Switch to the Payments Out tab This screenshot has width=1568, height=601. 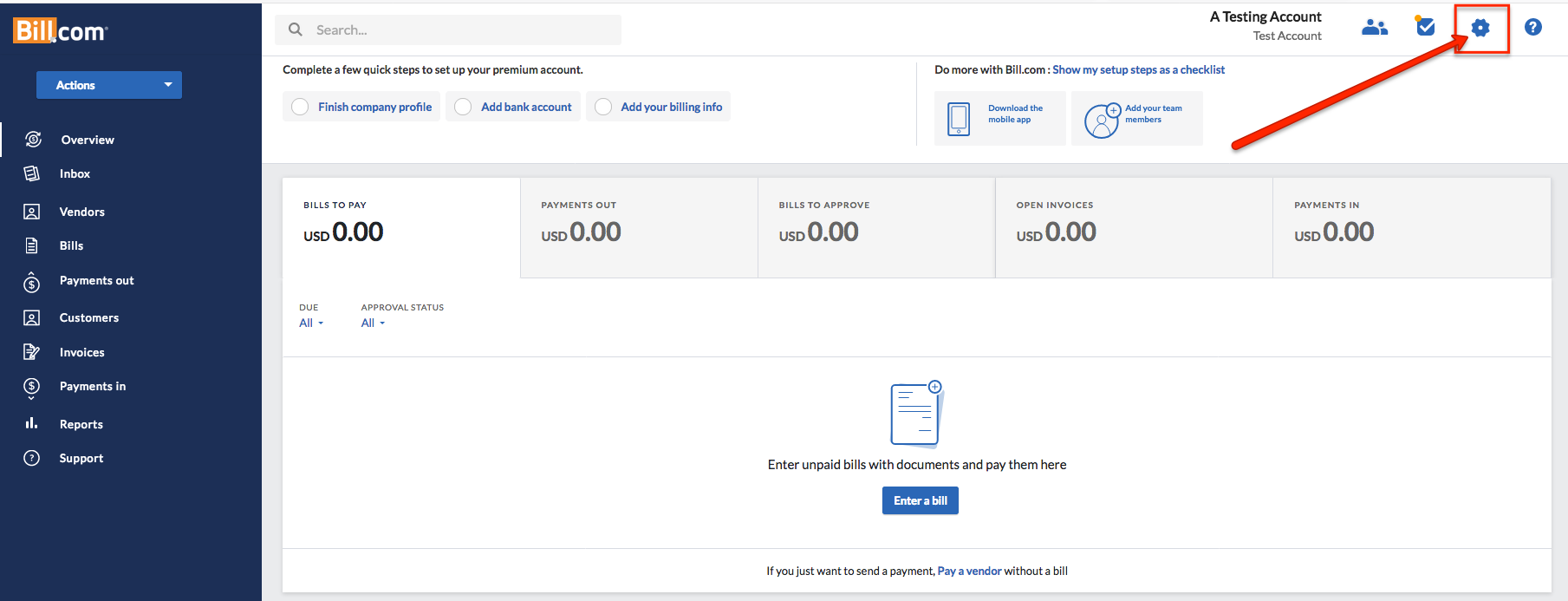tap(639, 227)
